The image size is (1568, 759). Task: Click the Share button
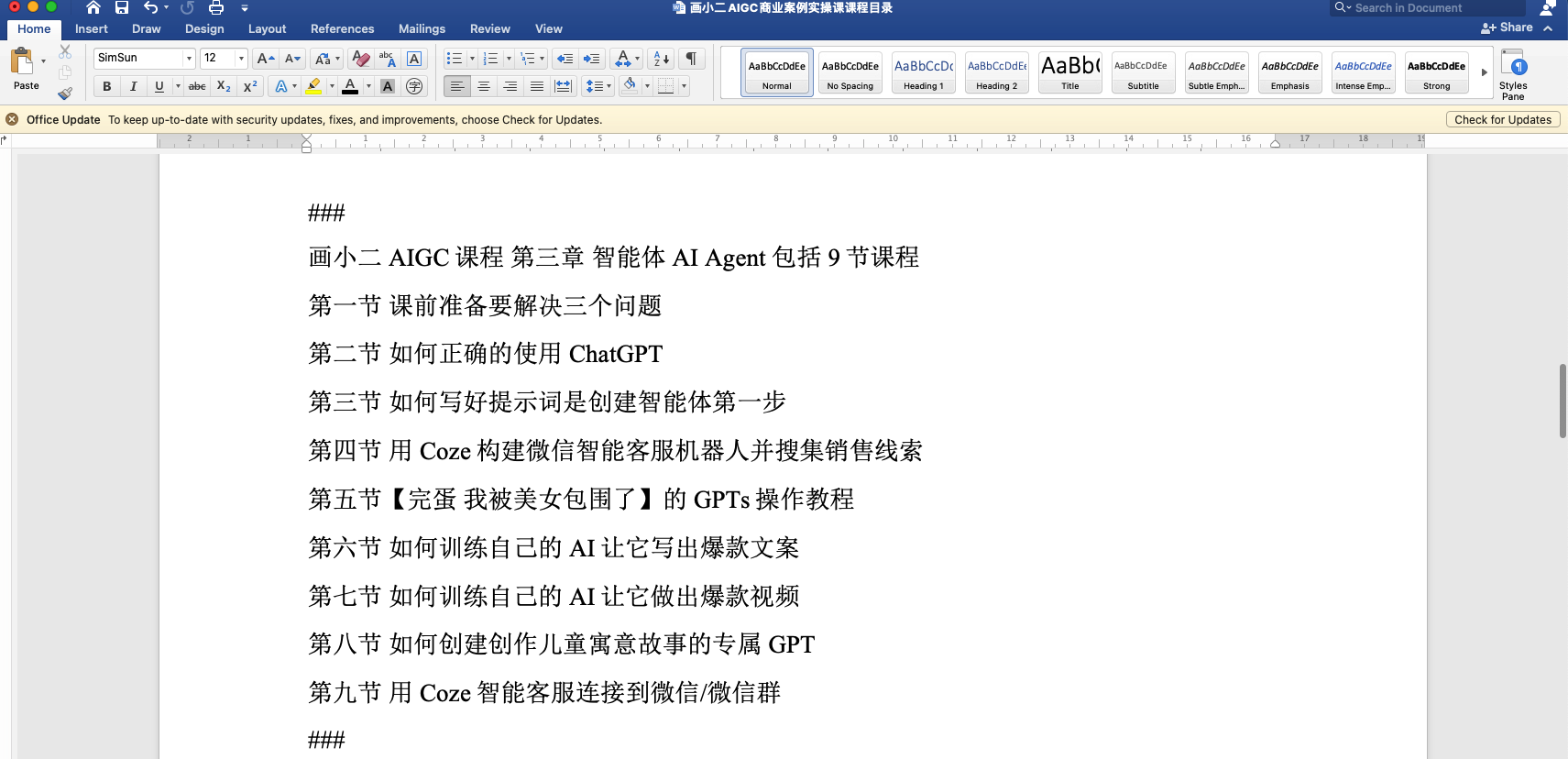[1507, 28]
